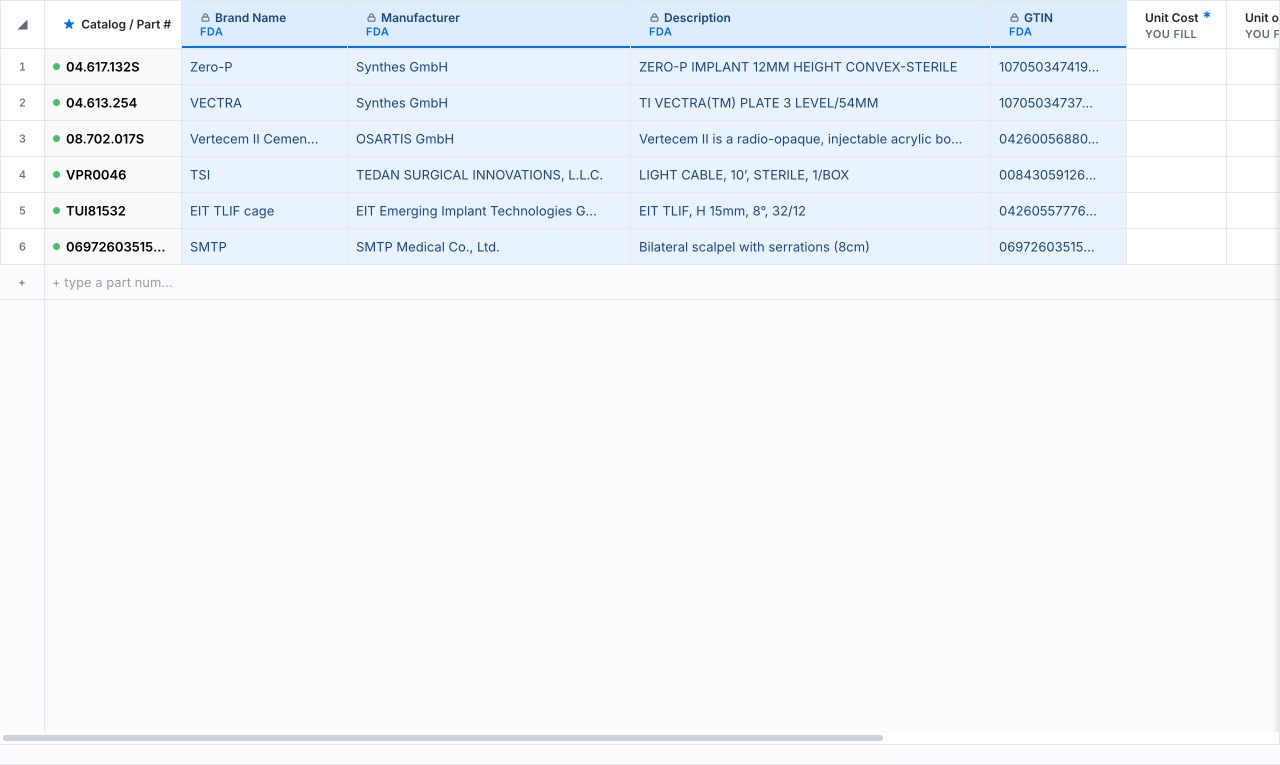Screen dimensions: 1280x765
Task: Click GTIN cell 04260557776...
Action: (x=1058, y=211)
